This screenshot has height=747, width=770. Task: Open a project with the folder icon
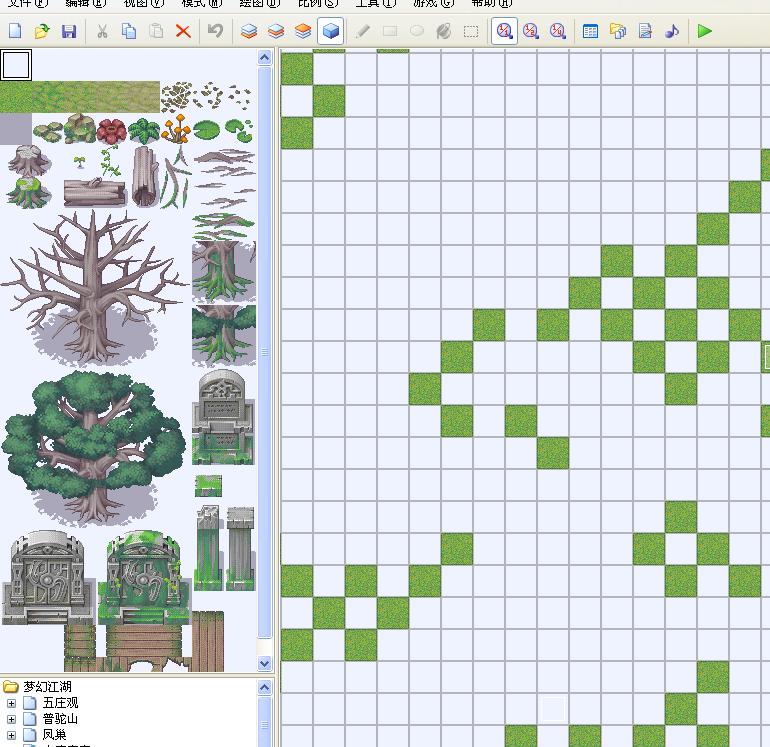coord(42,31)
